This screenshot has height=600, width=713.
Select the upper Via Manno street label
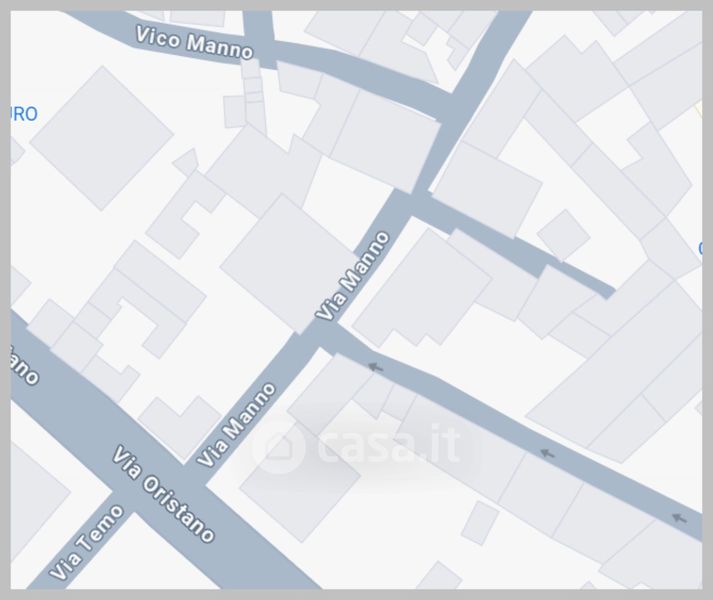353,276
